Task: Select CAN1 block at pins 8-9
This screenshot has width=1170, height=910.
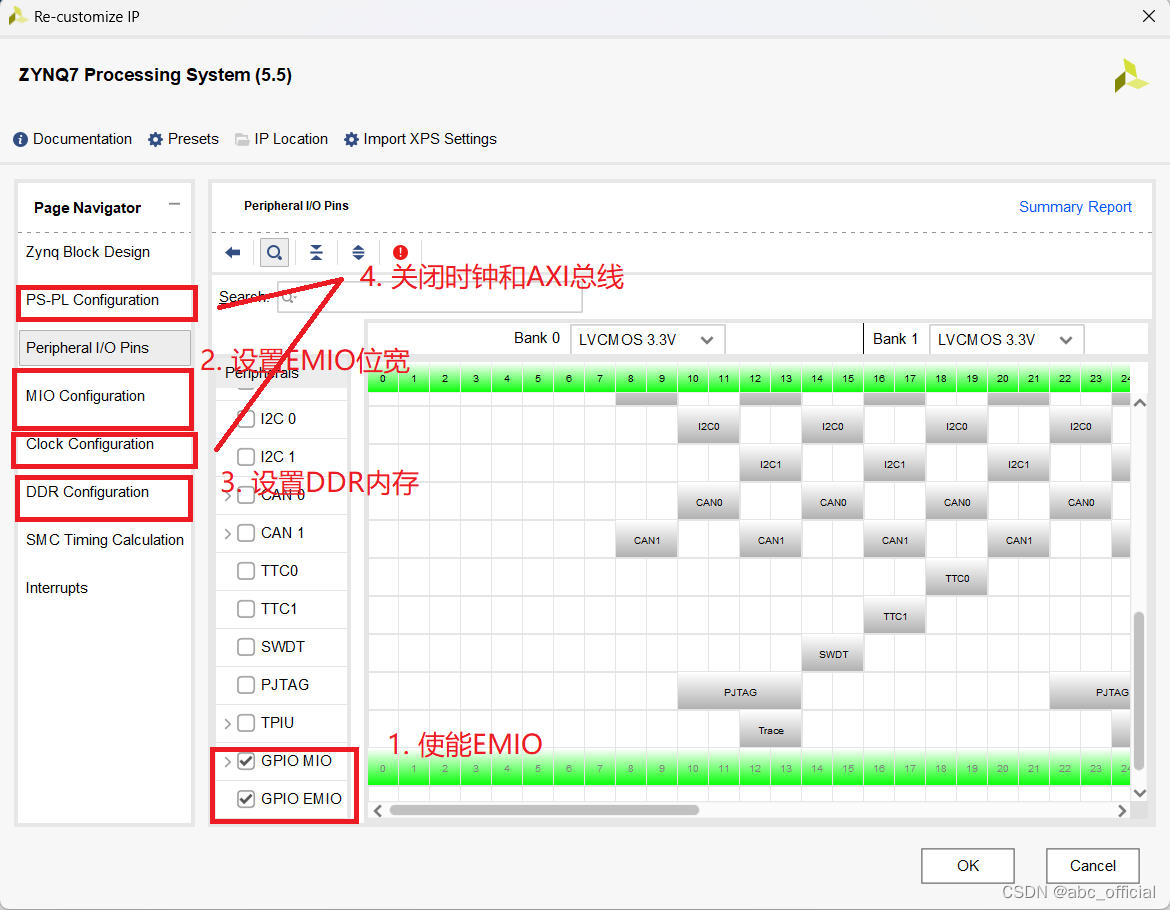Action: [647, 539]
